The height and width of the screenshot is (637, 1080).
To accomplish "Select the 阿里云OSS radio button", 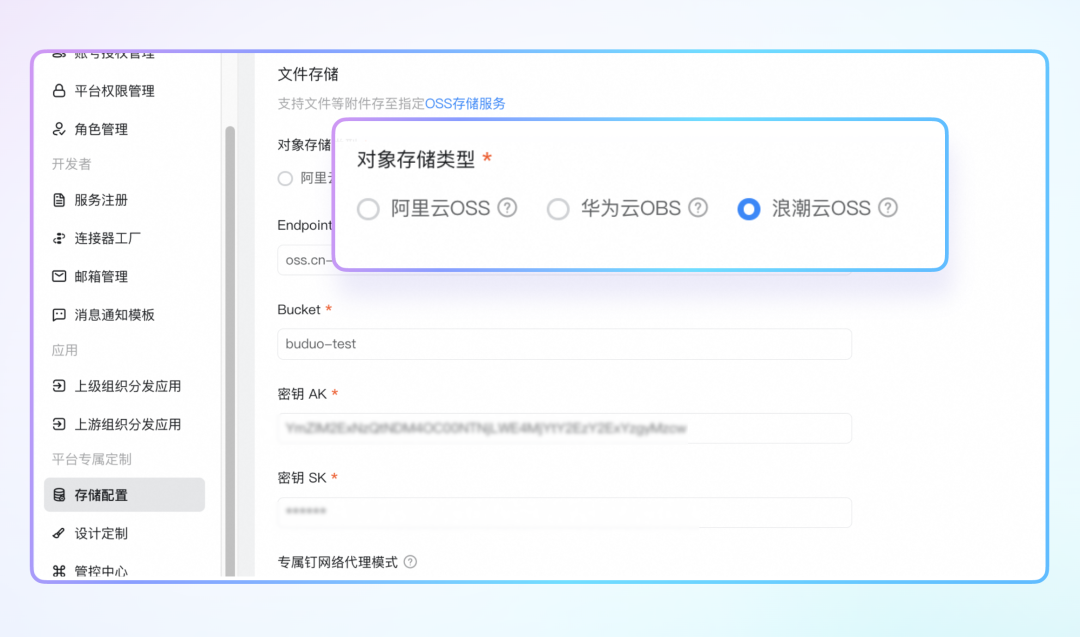I will coord(369,209).
